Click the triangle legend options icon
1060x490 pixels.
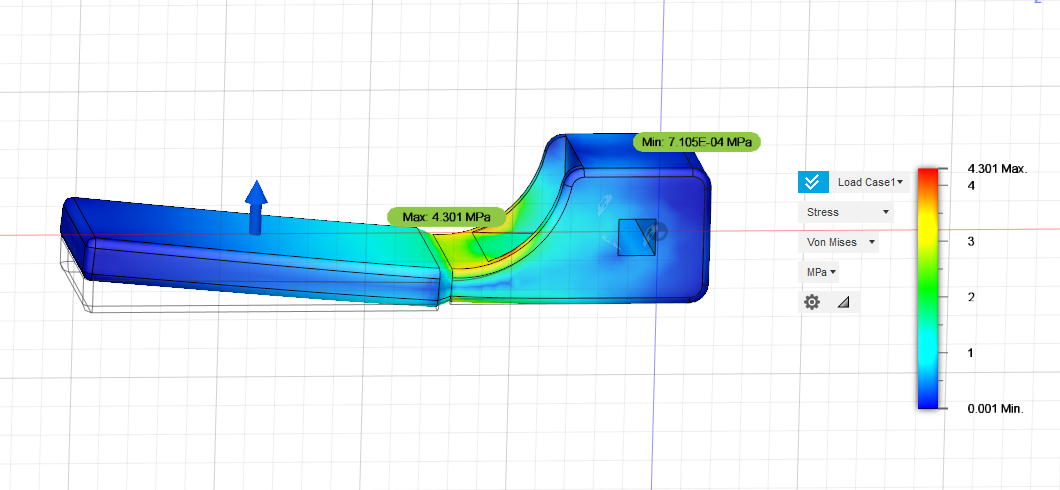click(843, 302)
